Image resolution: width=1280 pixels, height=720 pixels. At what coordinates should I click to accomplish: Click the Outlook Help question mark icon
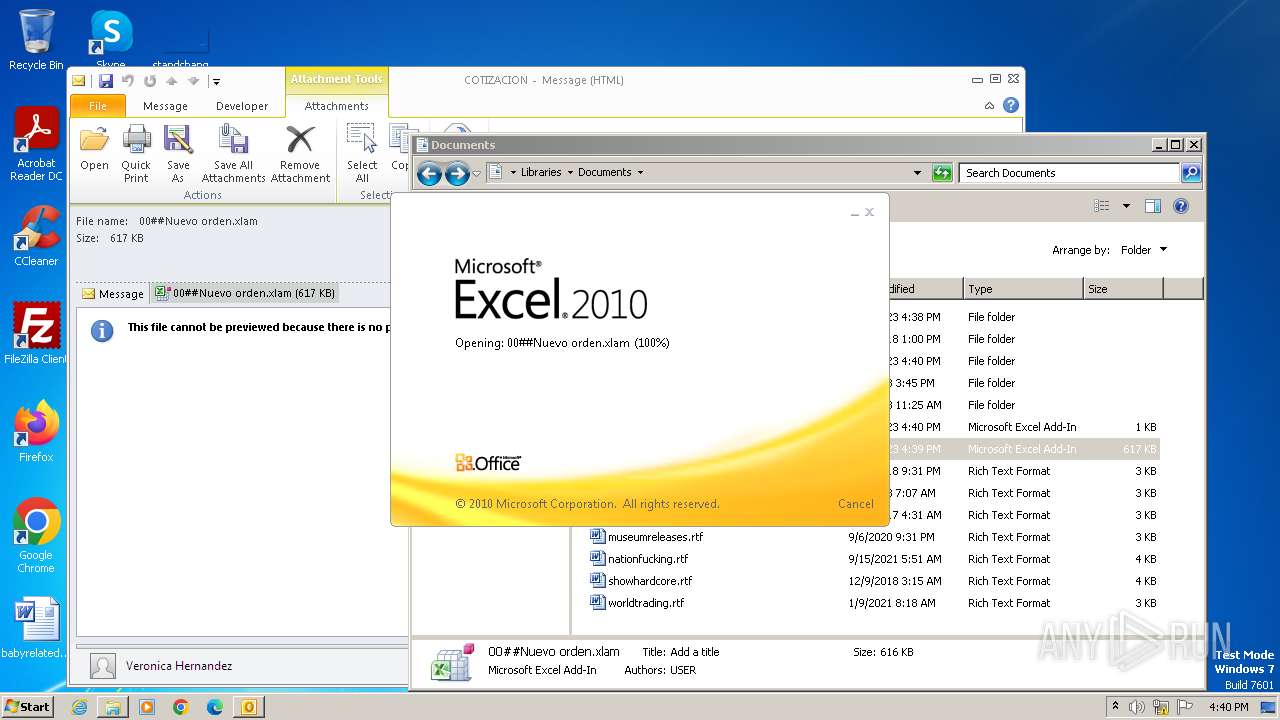point(1011,105)
